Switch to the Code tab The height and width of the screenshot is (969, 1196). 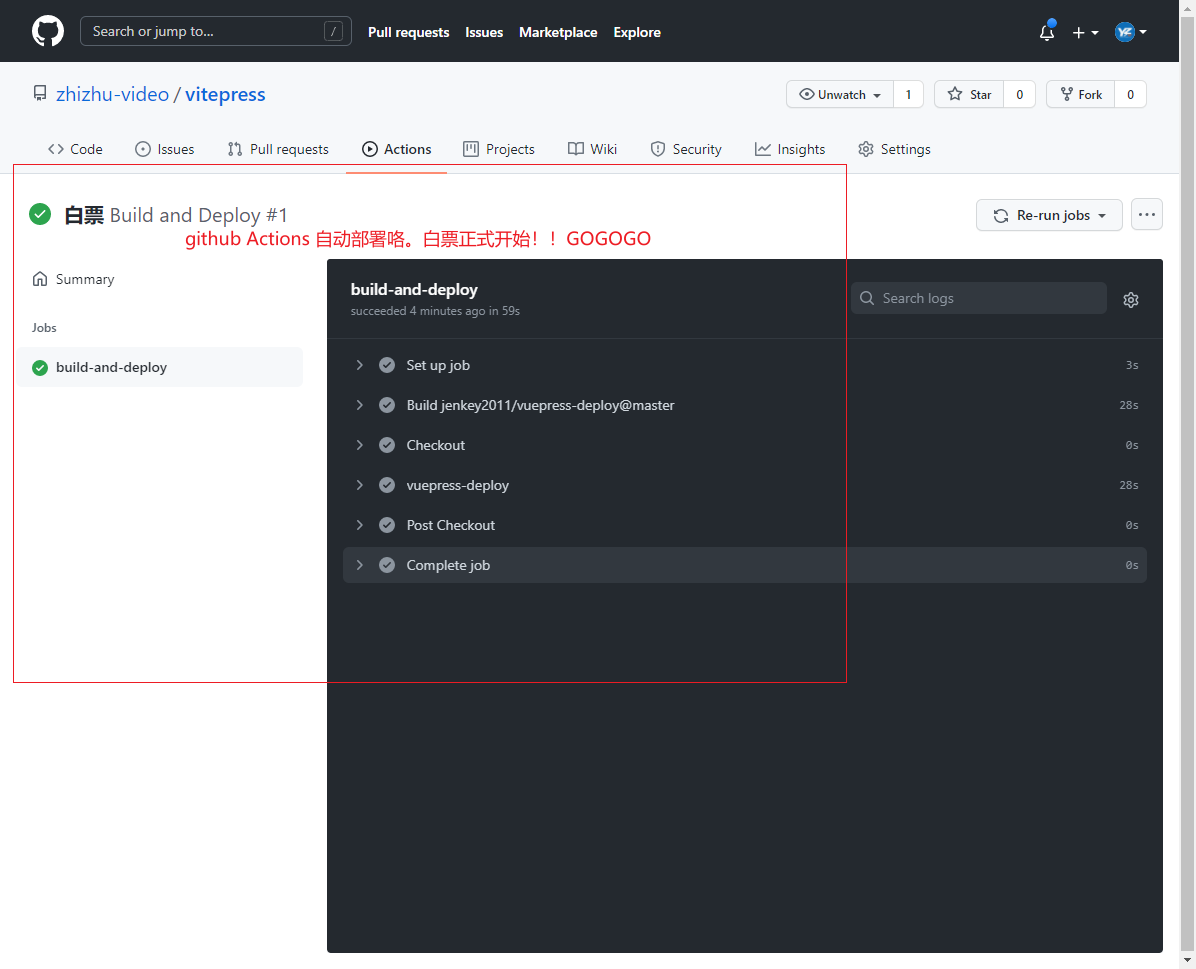coord(75,150)
